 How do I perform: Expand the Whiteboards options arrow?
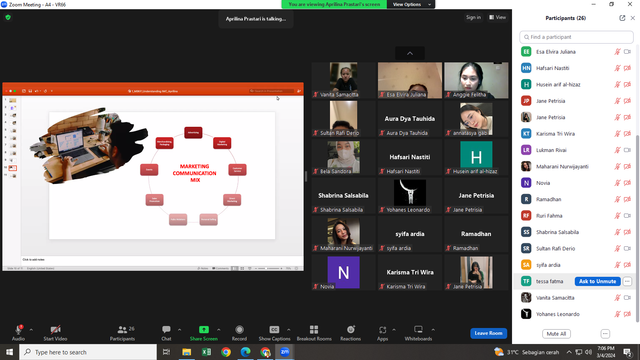(433, 329)
